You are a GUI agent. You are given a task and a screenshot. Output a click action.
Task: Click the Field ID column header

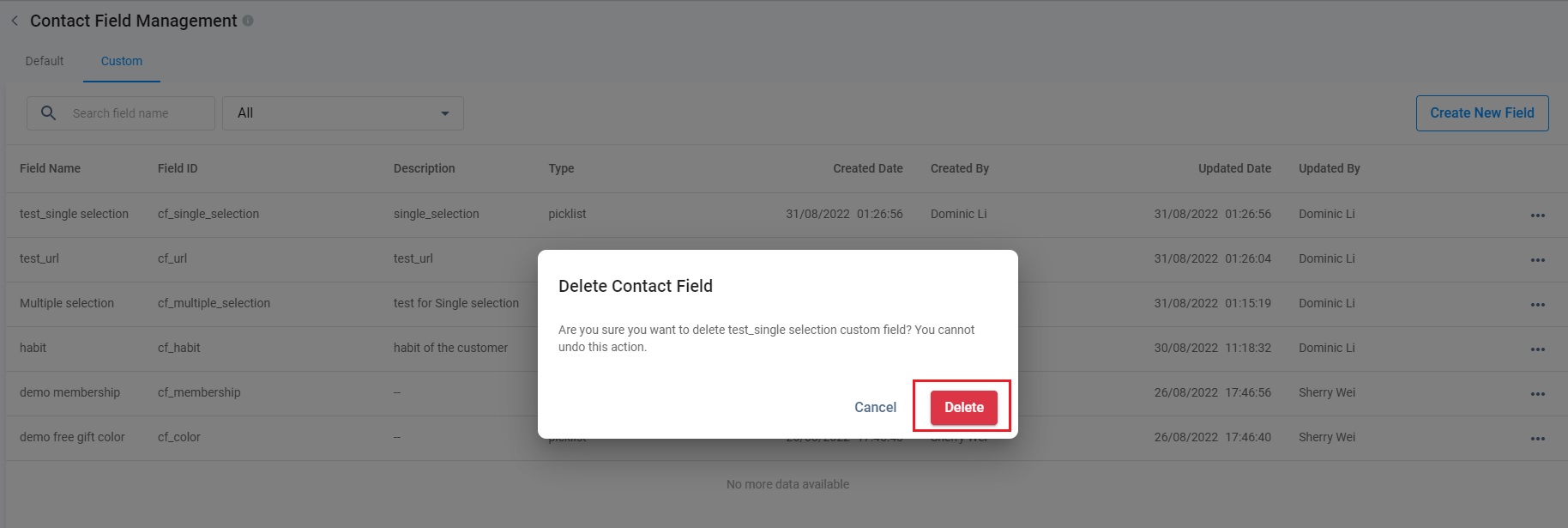tap(178, 168)
